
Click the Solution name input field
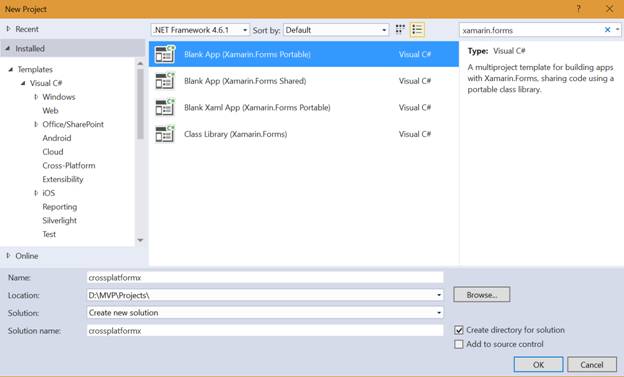265,330
